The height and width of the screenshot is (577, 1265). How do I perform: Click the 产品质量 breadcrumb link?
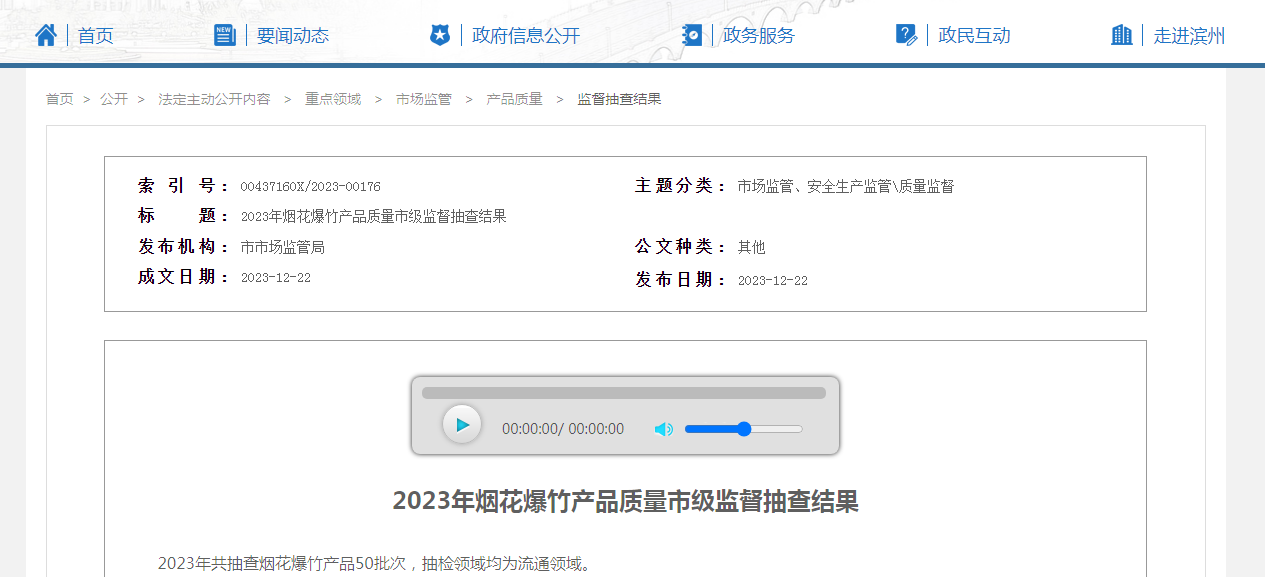coord(514,99)
